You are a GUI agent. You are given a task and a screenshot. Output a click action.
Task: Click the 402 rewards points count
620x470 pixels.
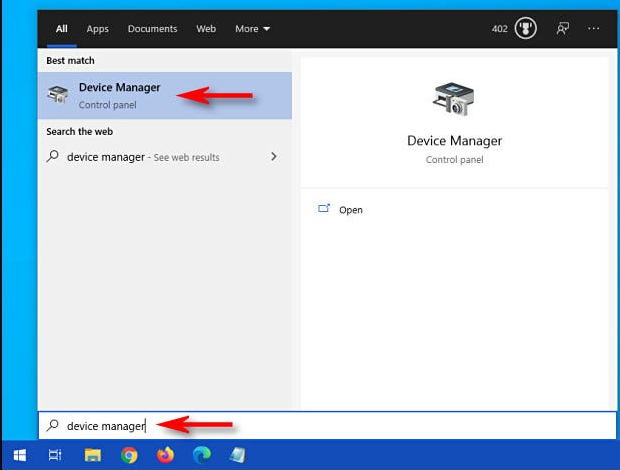coord(499,29)
